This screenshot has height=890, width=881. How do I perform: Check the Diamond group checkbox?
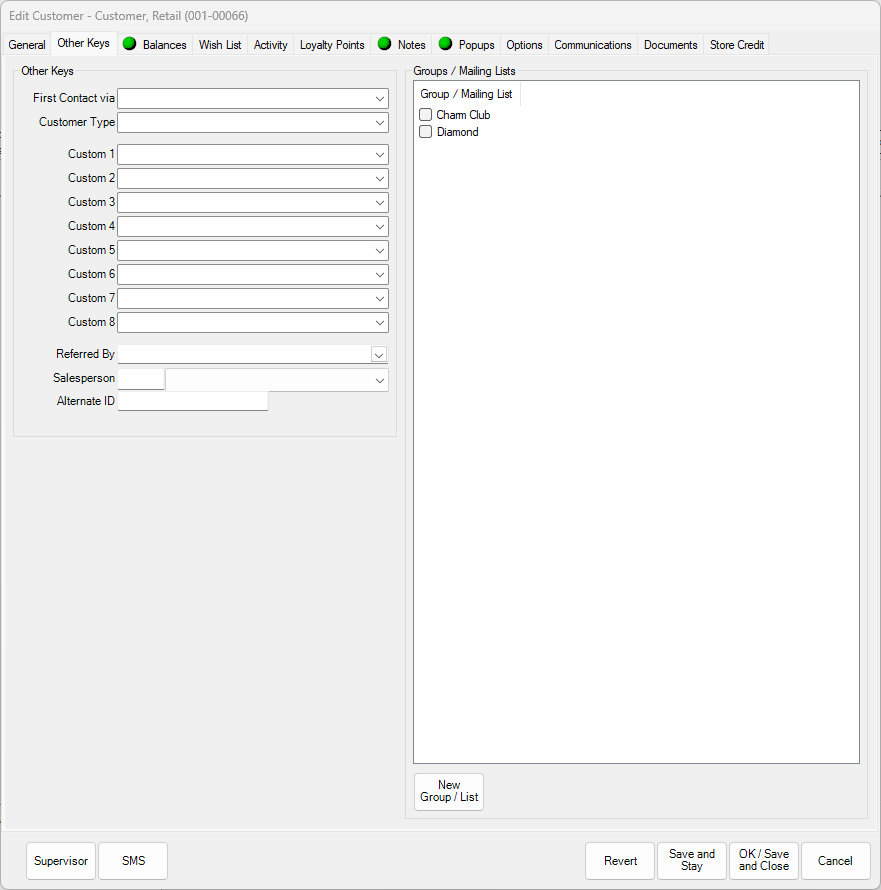coord(425,131)
